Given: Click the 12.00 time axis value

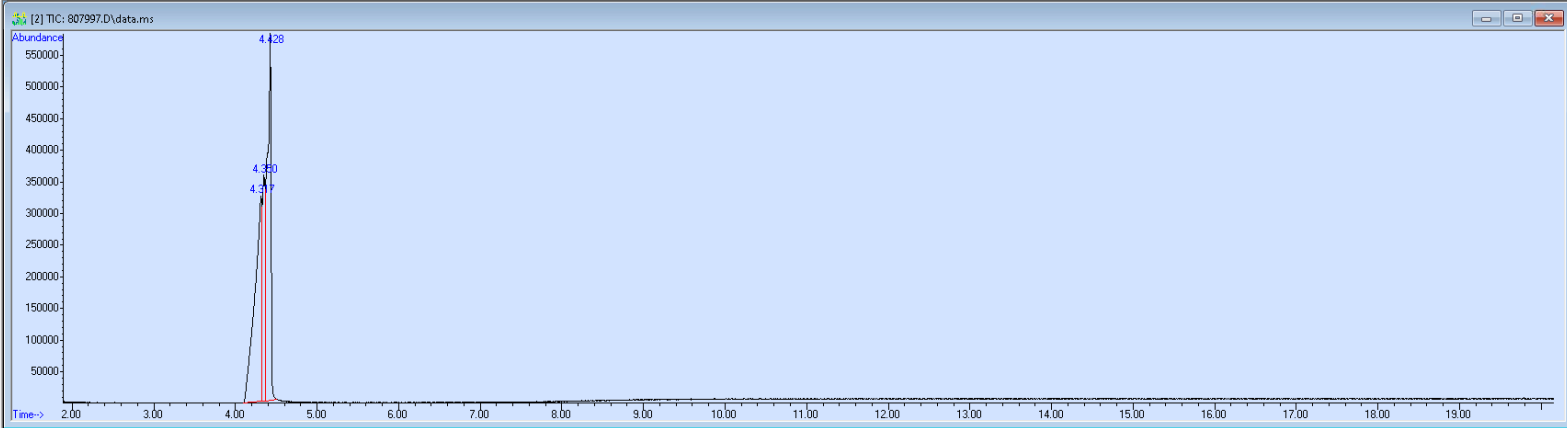Looking at the screenshot, I should pyautogui.click(x=887, y=413).
